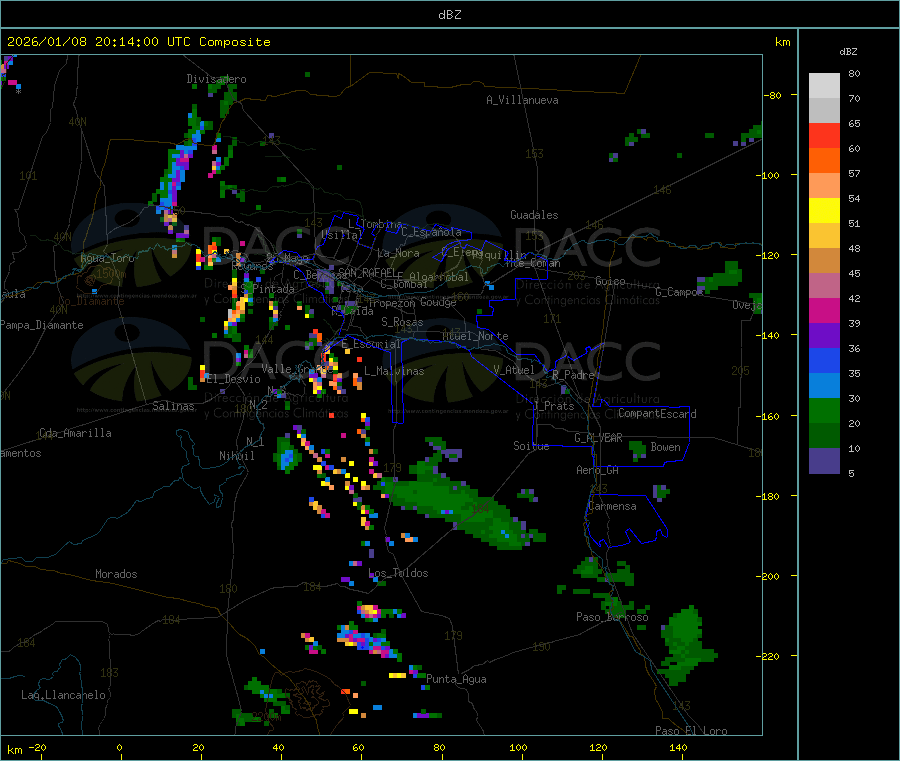Click the Divisadero map label

click(216, 79)
